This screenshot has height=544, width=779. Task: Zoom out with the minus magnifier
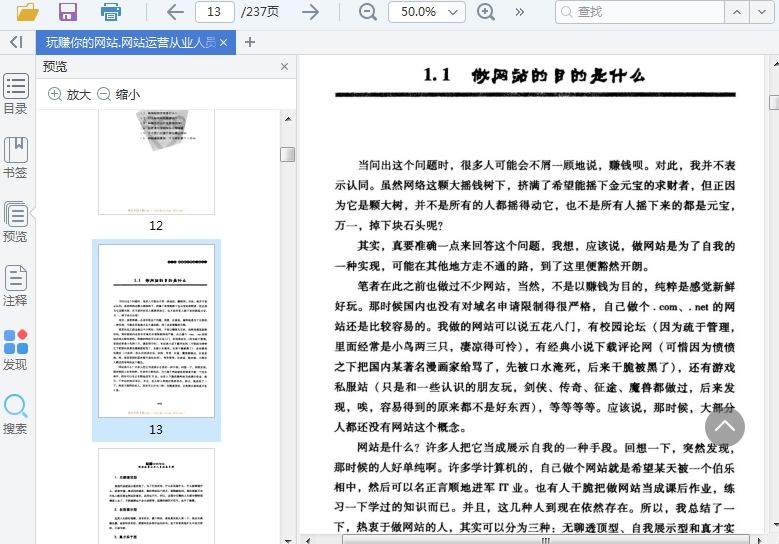tap(368, 11)
